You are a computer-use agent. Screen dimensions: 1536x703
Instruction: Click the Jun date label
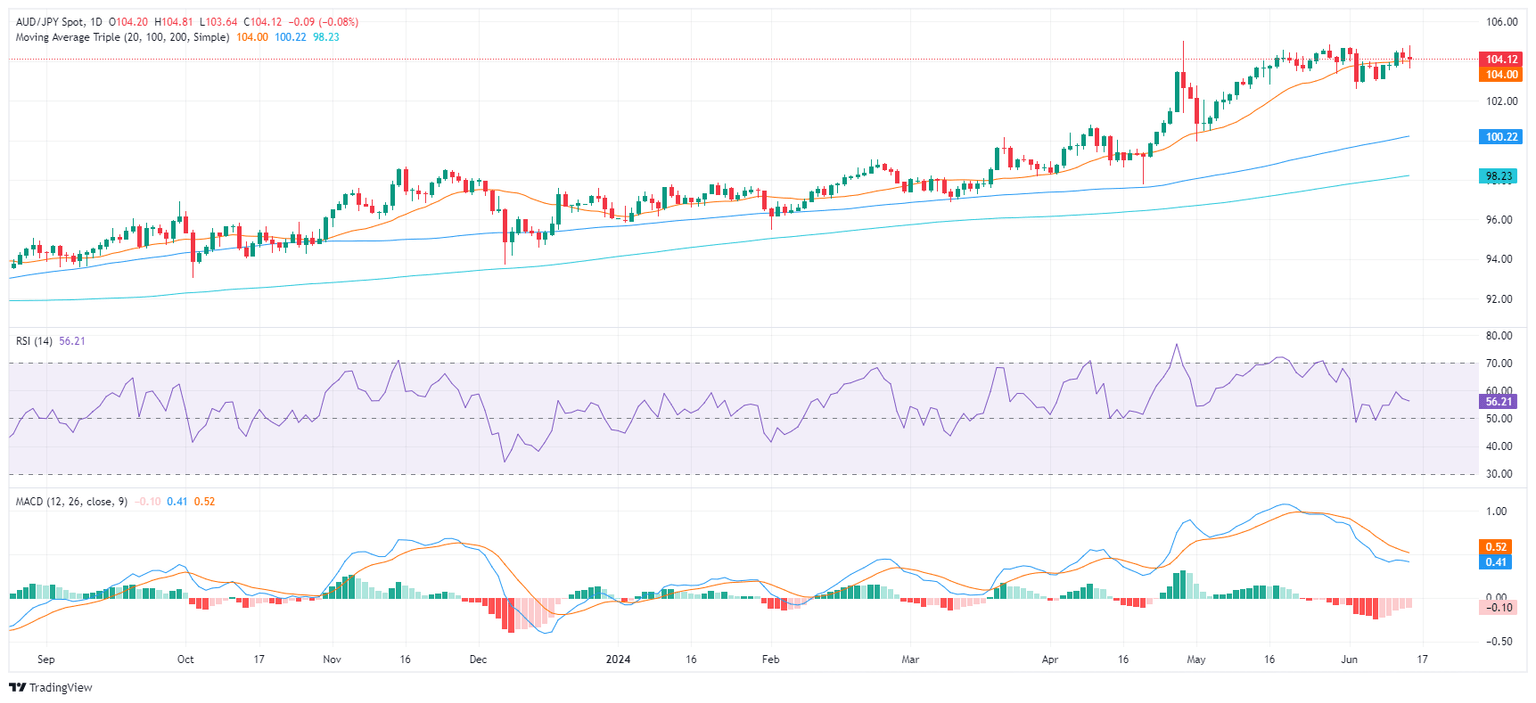[1349, 661]
